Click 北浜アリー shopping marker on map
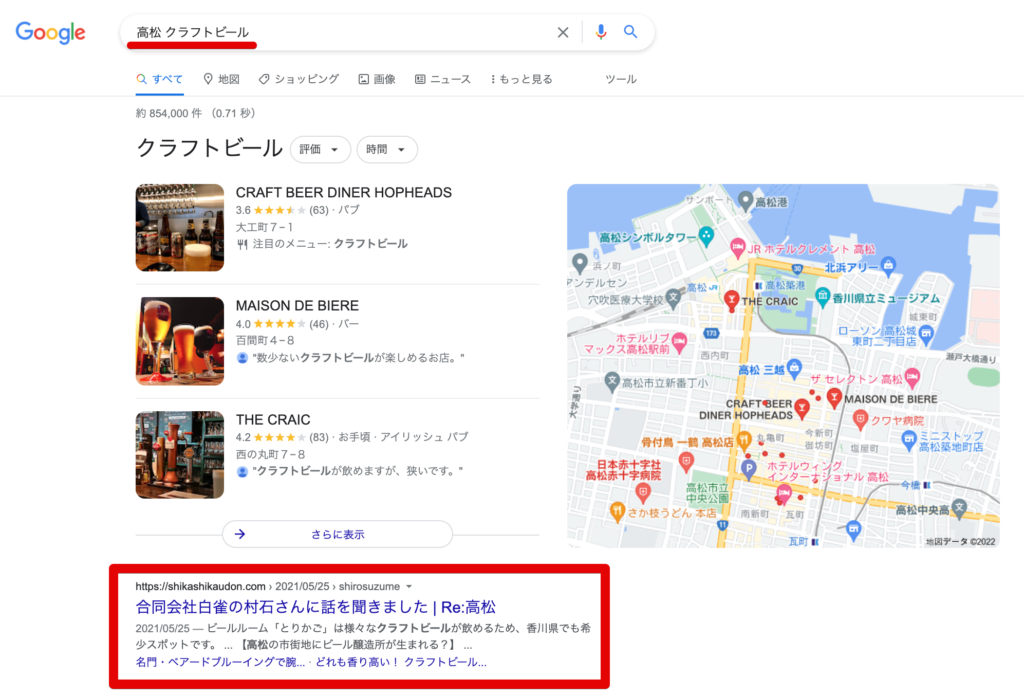This screenshot has height=697, width=1024. (888, 266)
